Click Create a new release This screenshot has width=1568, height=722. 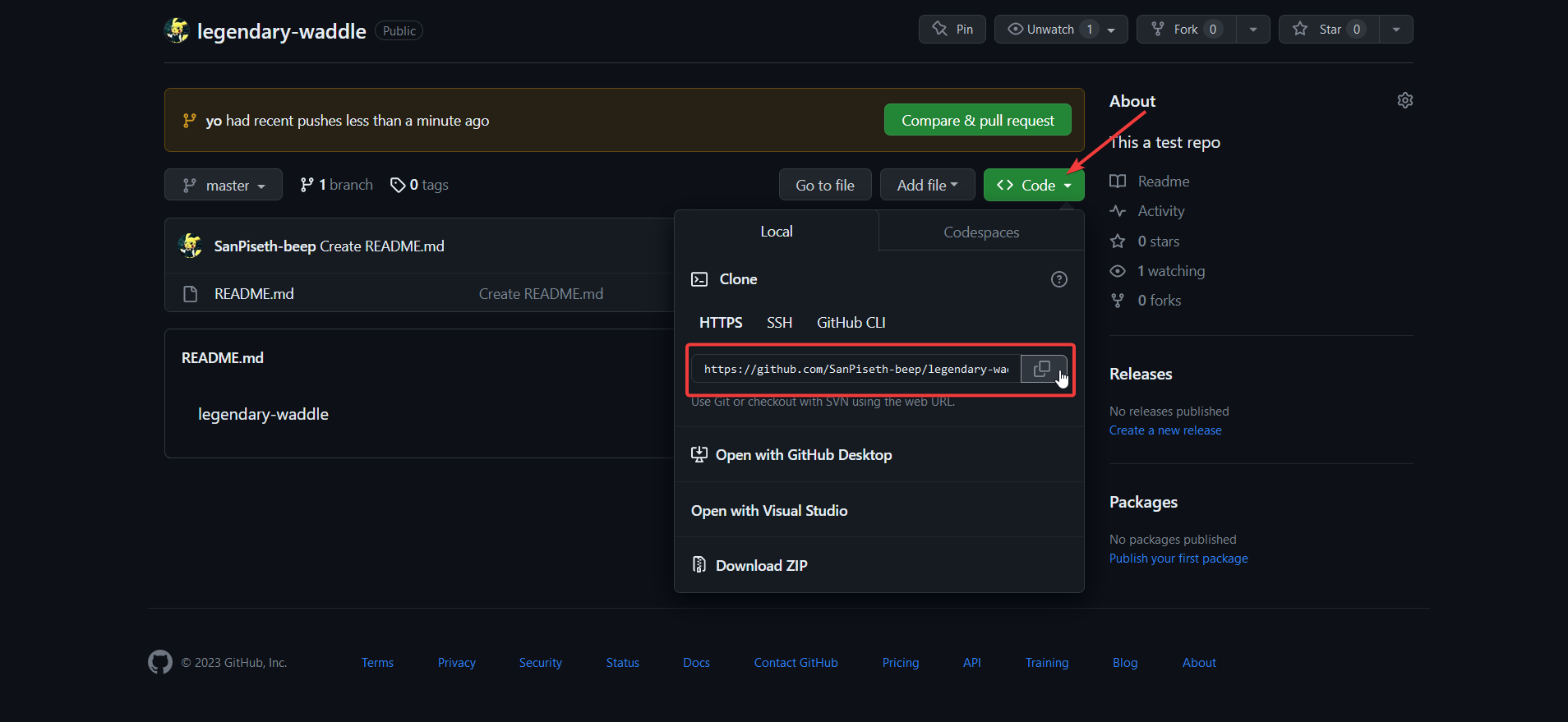(1165, 430)
